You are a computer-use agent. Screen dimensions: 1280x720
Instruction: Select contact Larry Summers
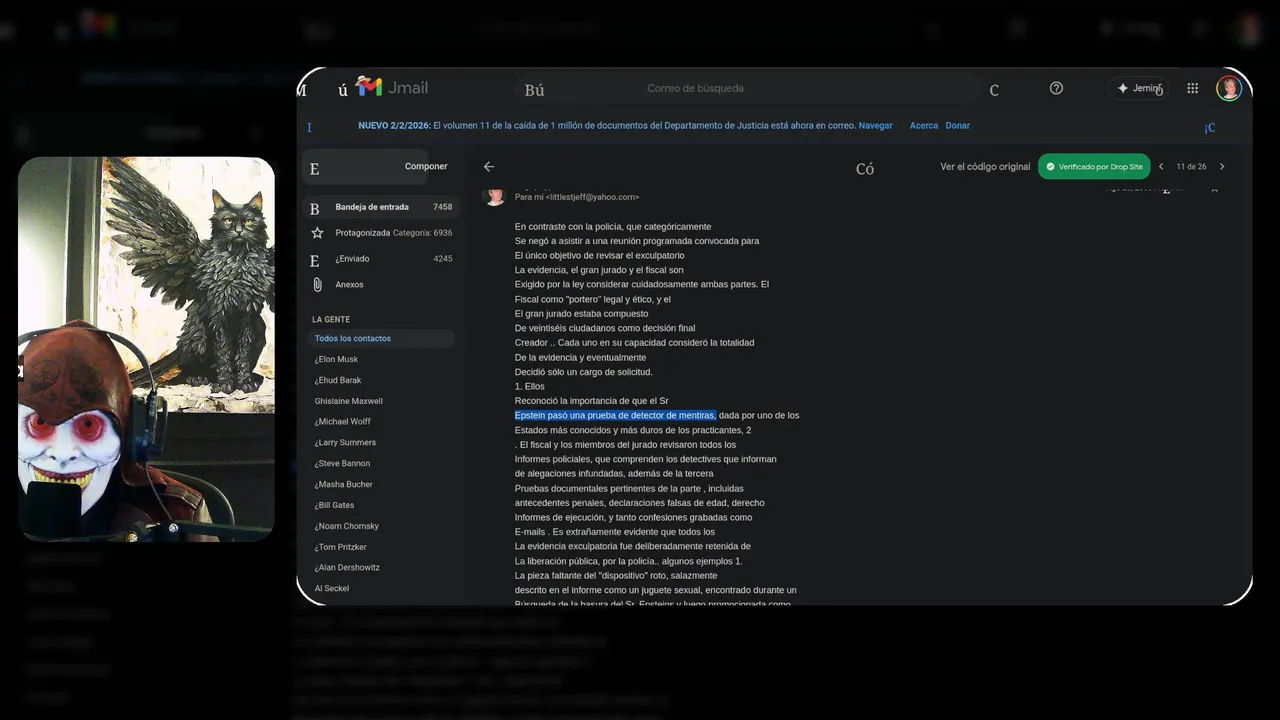pos(345,443)
